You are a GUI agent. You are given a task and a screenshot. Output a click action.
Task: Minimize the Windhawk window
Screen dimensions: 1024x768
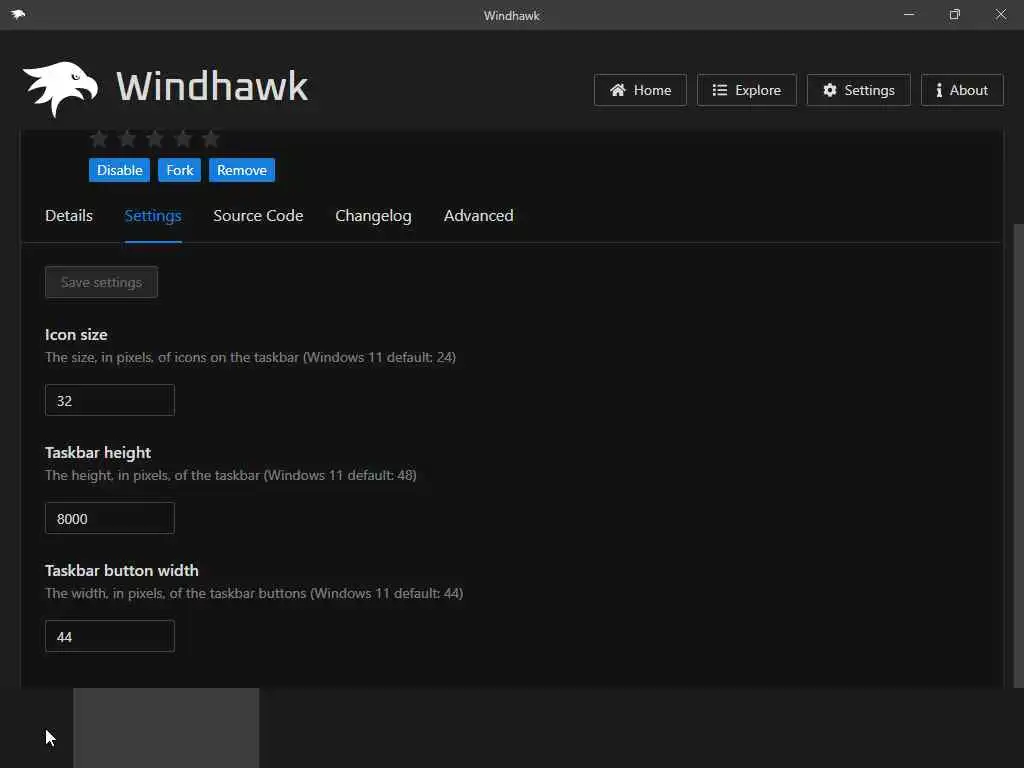click(909, 14)
